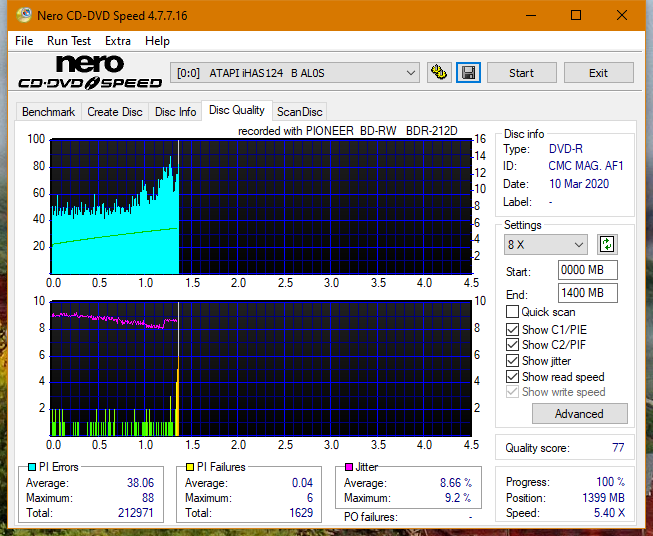Click the Exit button
The height and width of the screenshot is (536, 653).
[598, 73]
